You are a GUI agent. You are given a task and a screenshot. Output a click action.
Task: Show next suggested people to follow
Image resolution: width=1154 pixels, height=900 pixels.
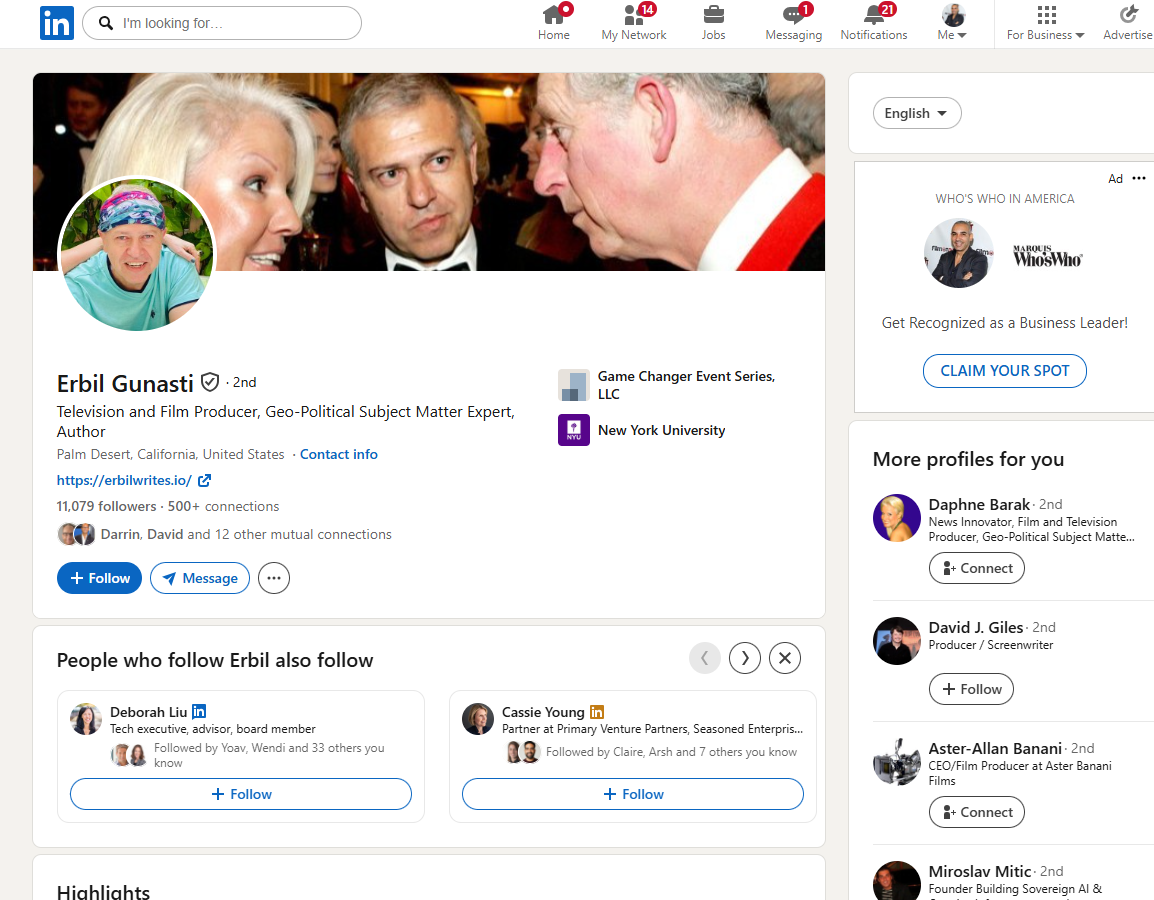pos(745,658)
